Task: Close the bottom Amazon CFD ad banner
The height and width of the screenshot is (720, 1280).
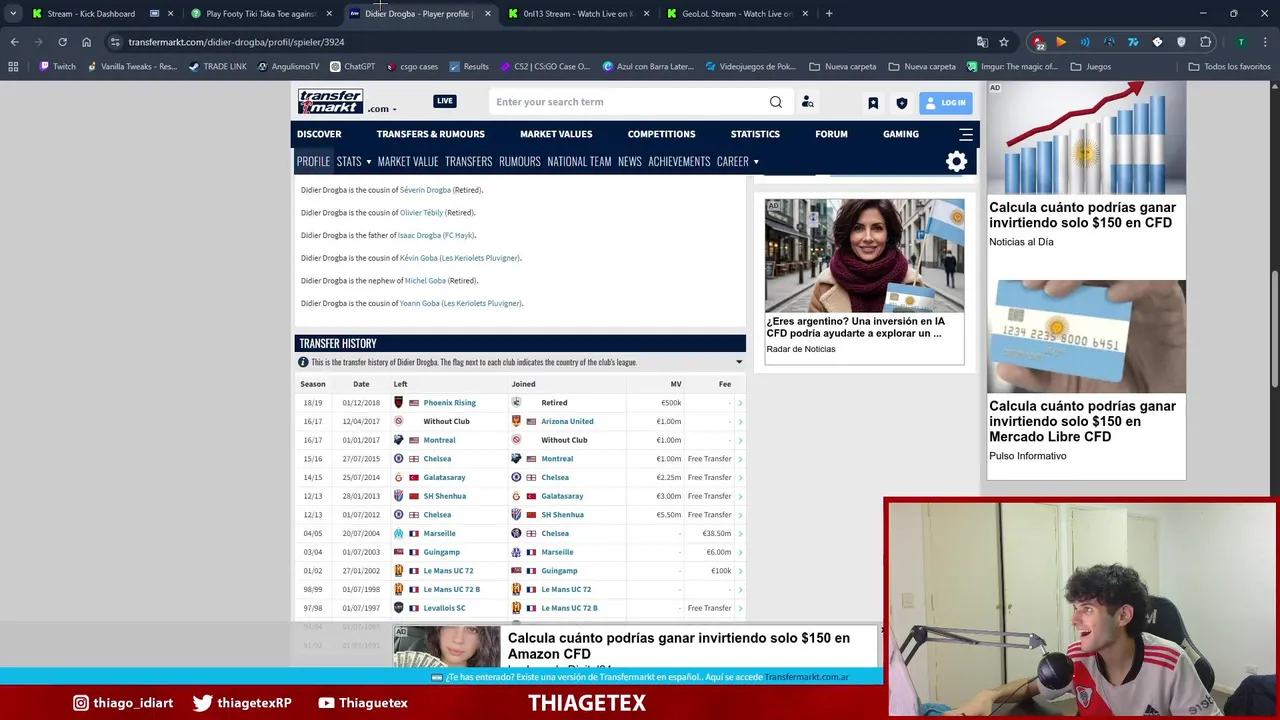Action: [x=881, y=631]
